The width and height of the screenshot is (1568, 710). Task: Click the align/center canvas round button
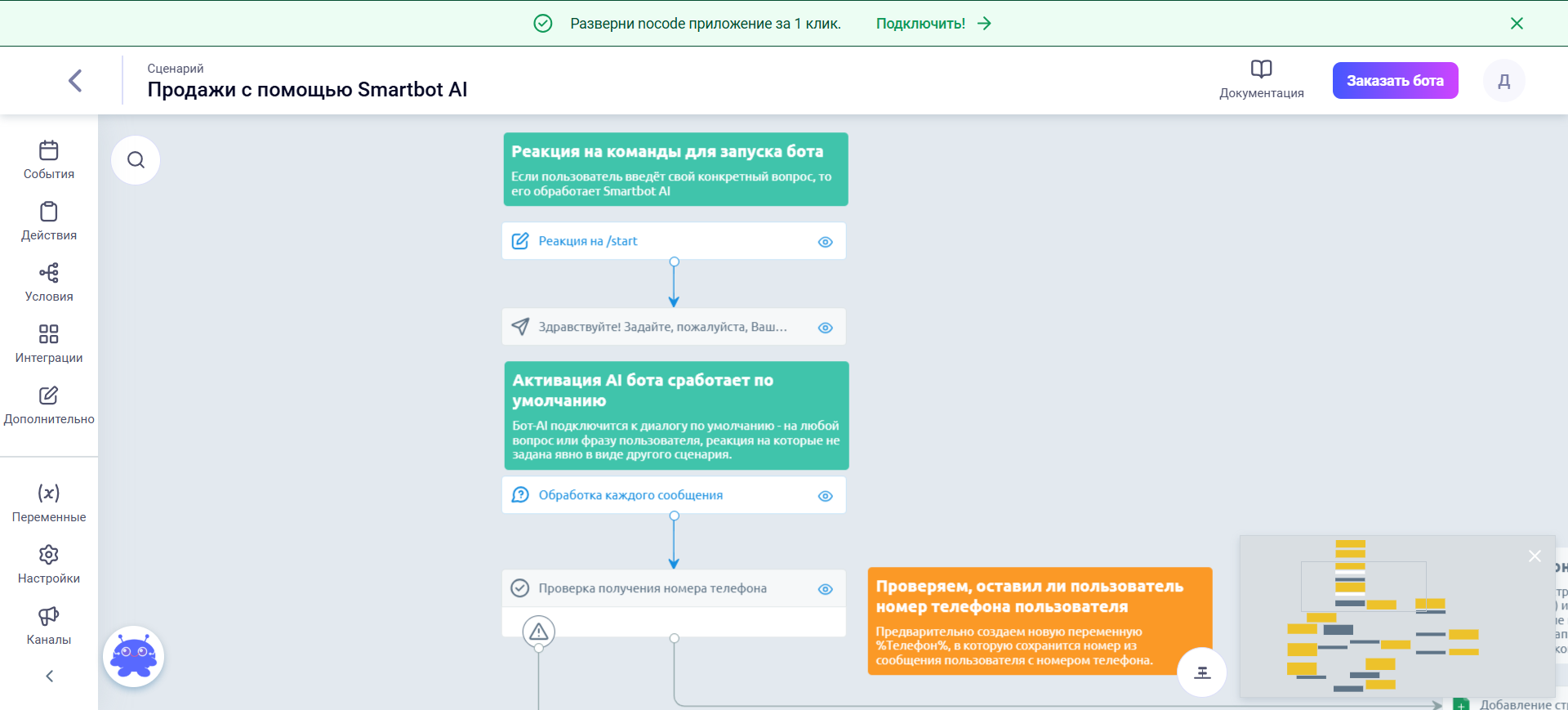[1201, 672]
